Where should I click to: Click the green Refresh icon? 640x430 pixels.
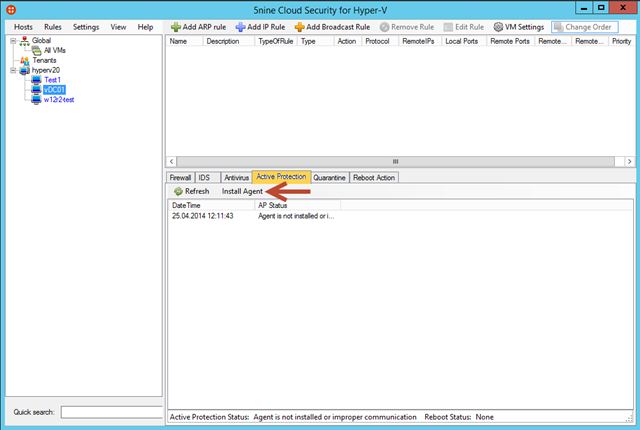178,191
